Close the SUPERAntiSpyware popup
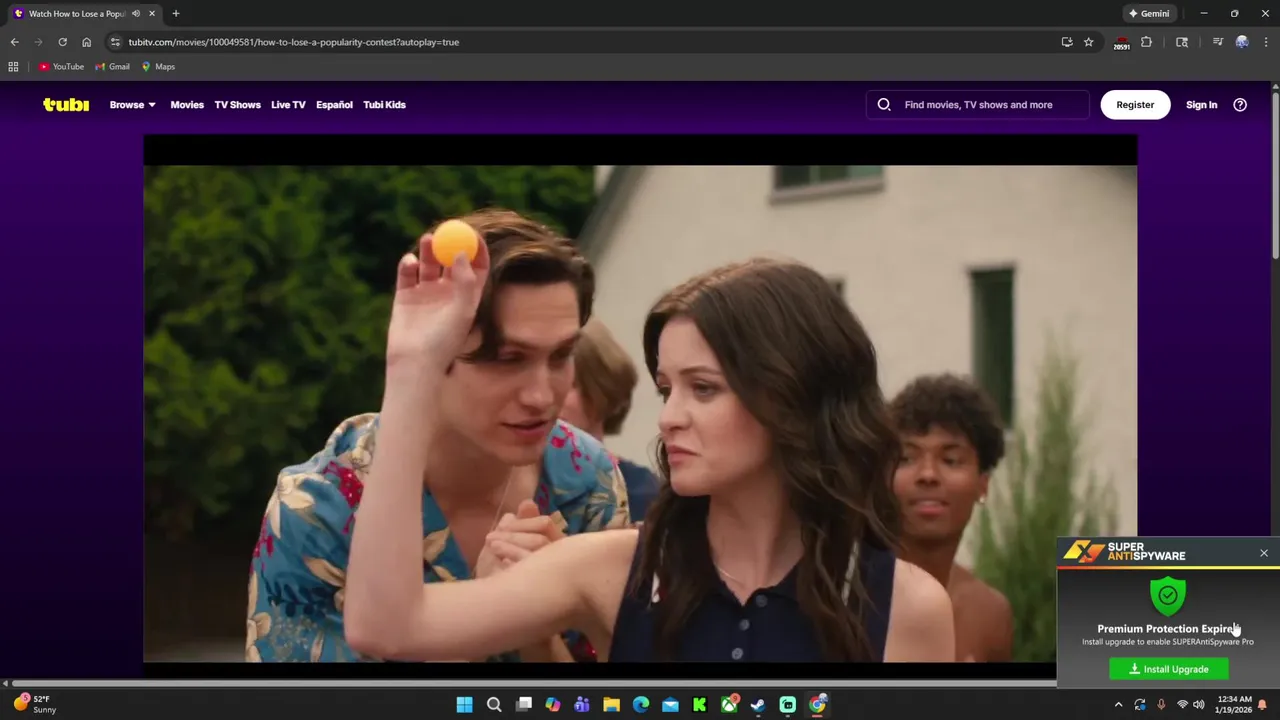Screen dimensions: 1280x720 (1264, 553)
